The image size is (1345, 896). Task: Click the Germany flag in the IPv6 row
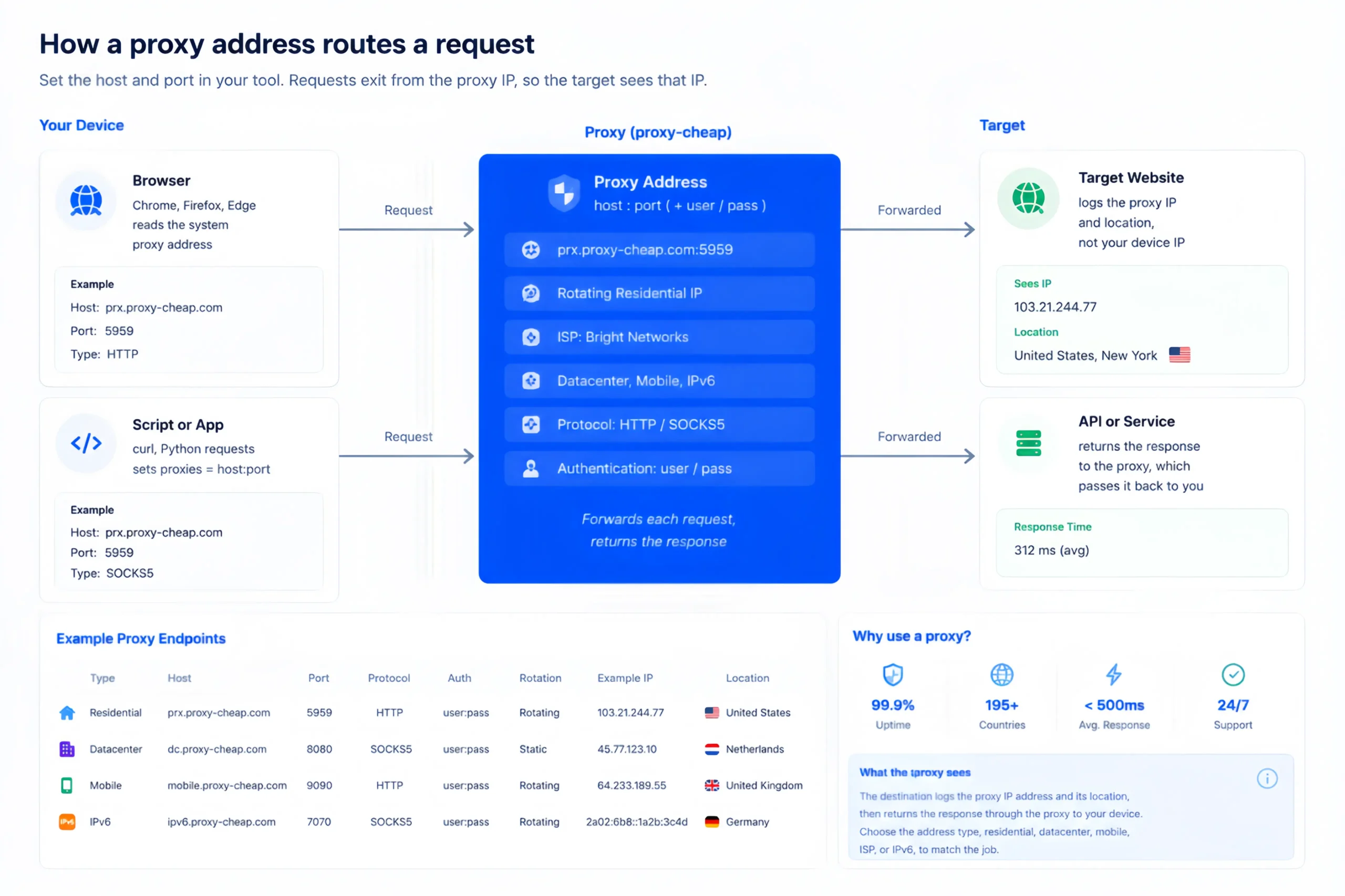[711, 822]
